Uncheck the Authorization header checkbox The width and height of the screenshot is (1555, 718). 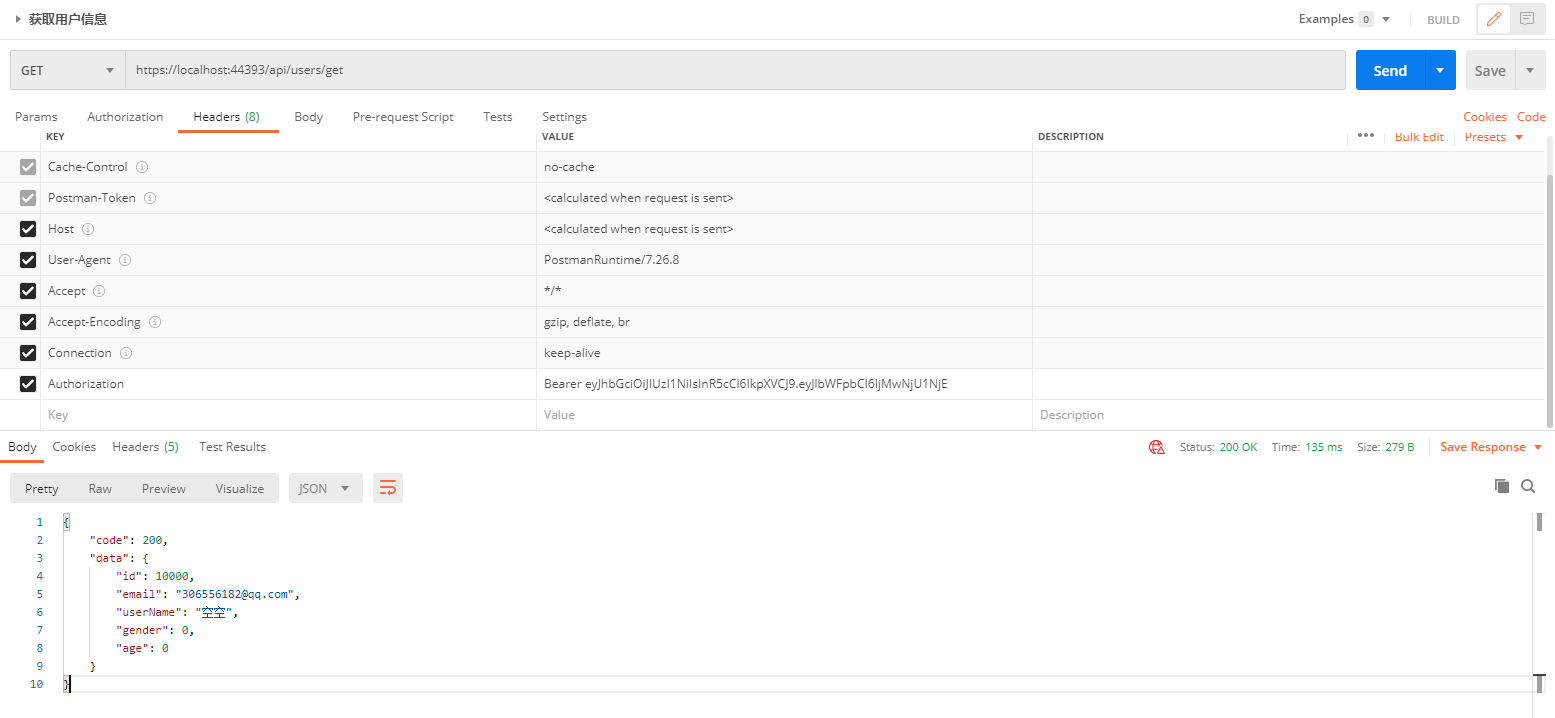(x=28, y=384)
